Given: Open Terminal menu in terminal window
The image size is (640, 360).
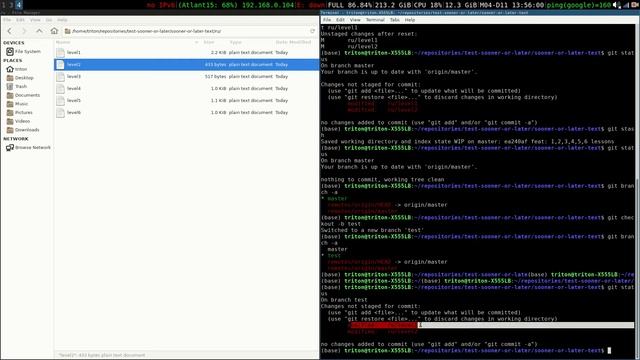Looking at the screenshot, I should (x=375, y=20).
